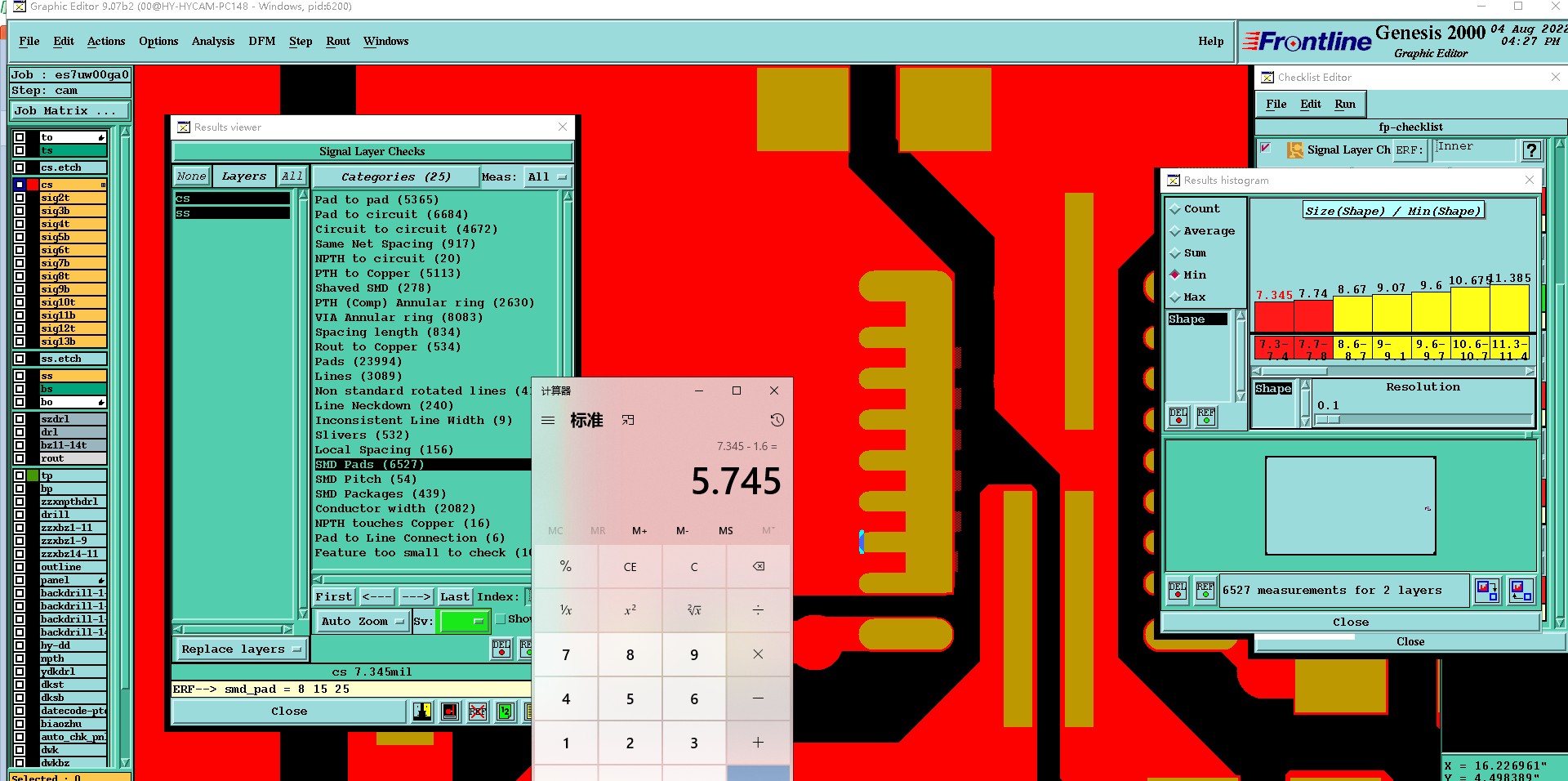This screenshot has height=781, width=1568.
Task: Click the crossed-out REF icon in Results viewer
Action: click(x=478, y=712)
